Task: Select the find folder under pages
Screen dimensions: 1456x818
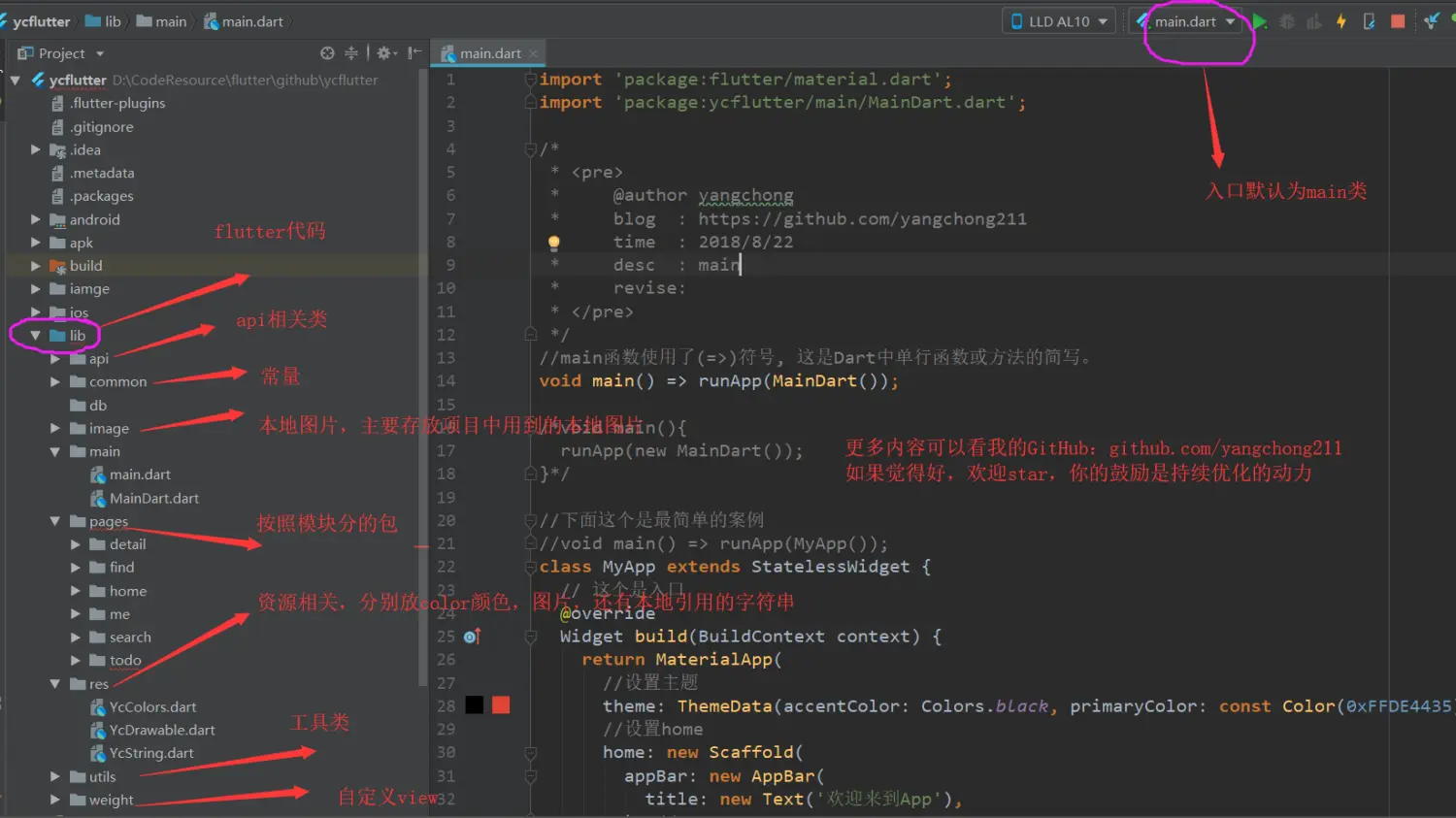Action: click(113, 568)
